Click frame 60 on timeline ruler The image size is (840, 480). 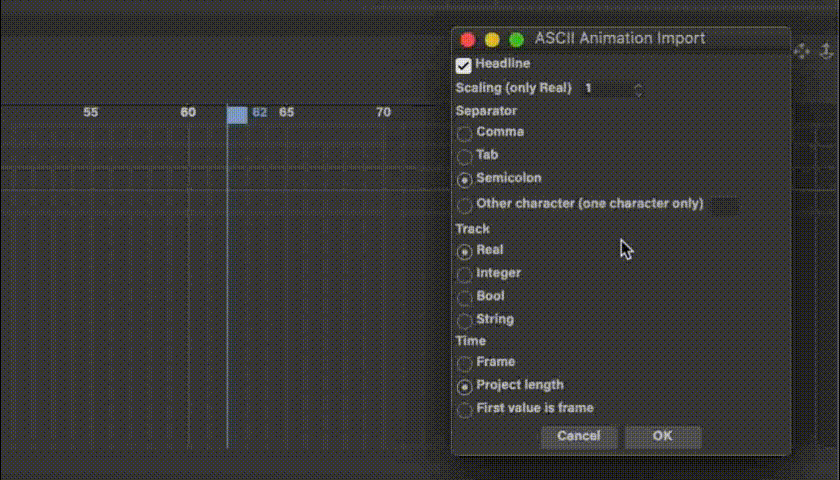click(x=188, y=112)
